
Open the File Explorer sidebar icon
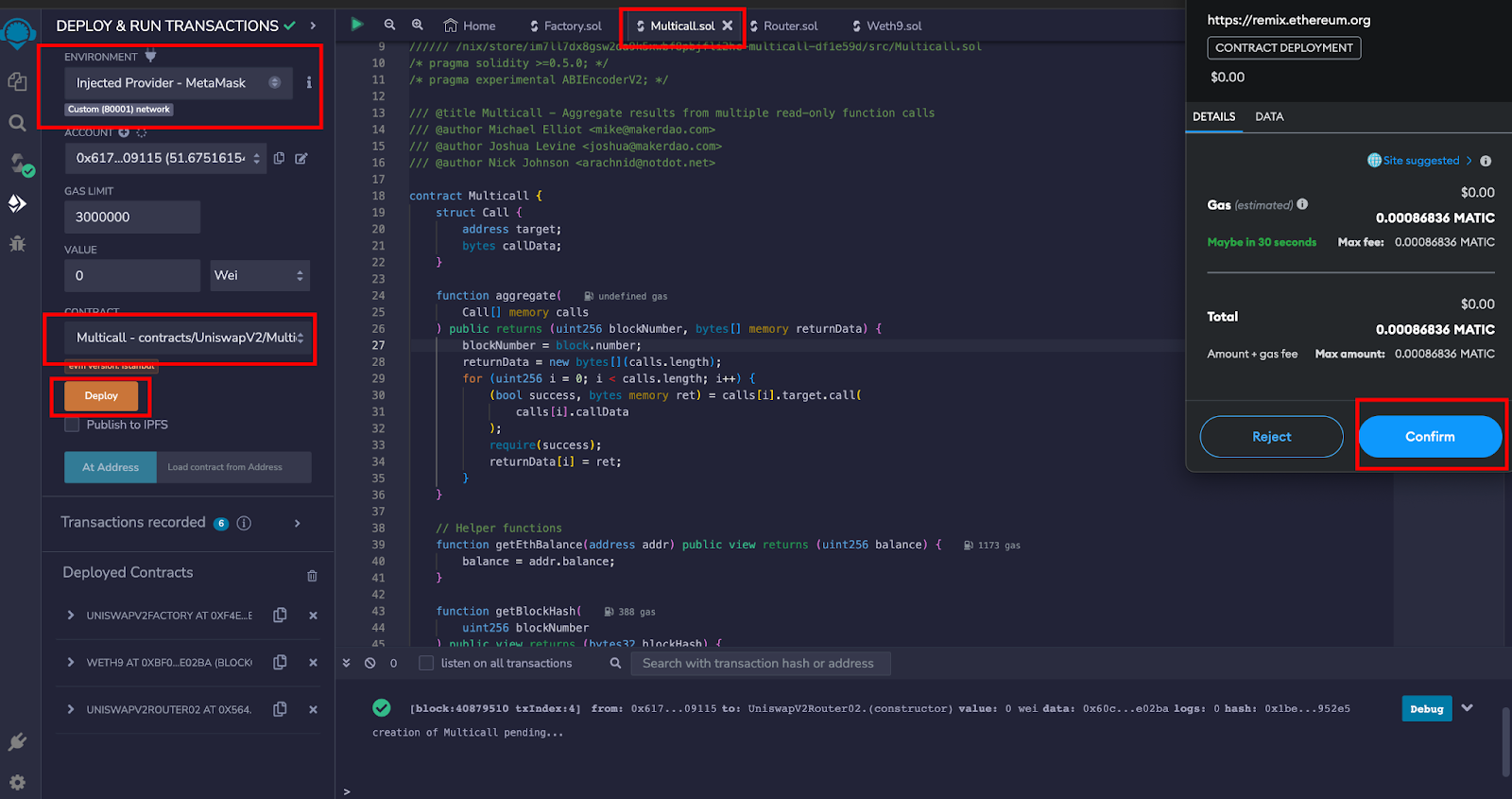[17, 82]
